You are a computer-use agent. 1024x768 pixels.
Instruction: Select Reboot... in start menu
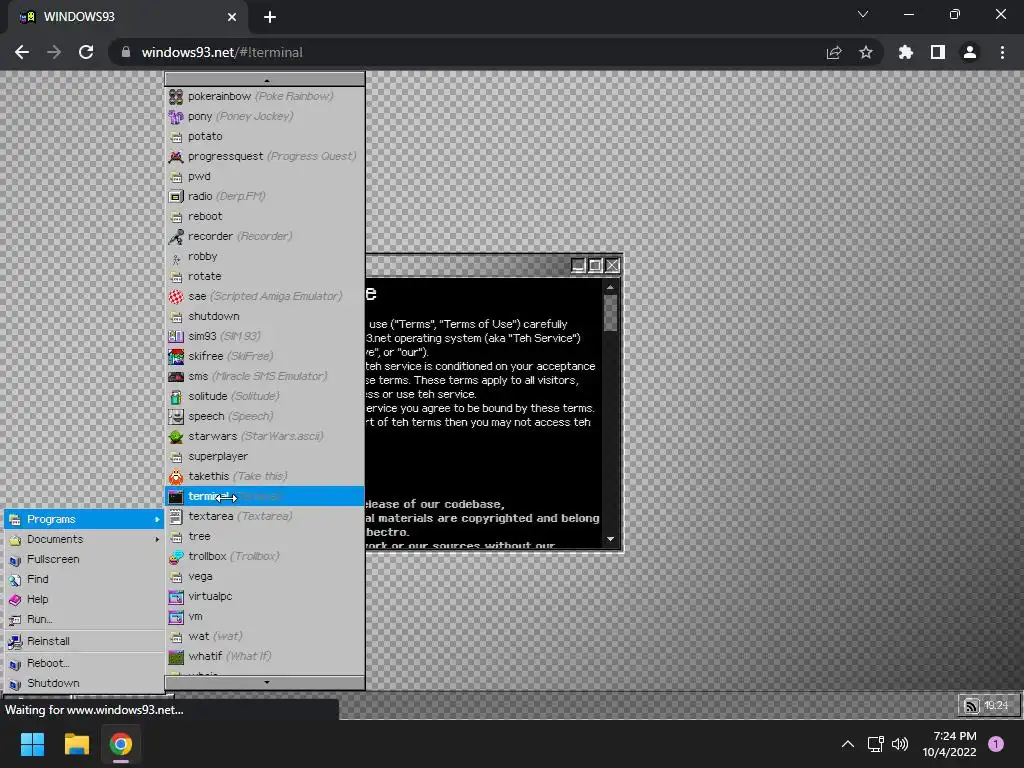(x=84, y=664)
